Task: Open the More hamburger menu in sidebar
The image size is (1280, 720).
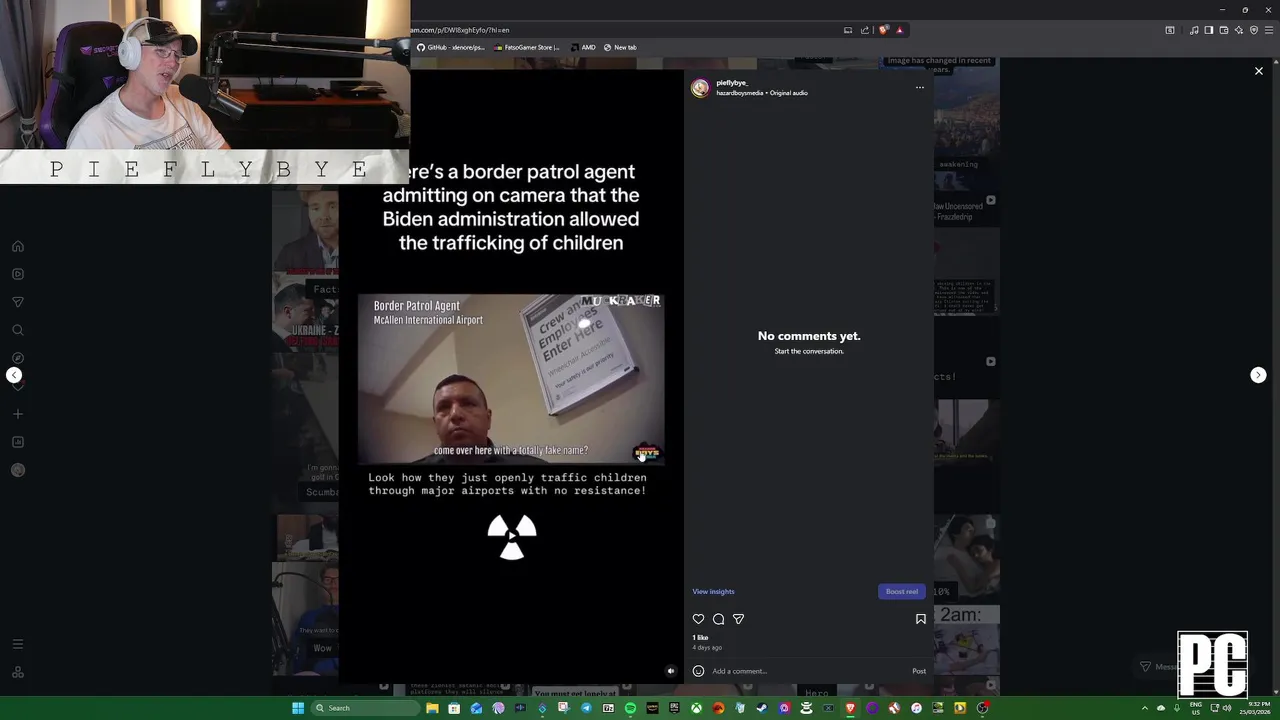Action: point(18,644)
